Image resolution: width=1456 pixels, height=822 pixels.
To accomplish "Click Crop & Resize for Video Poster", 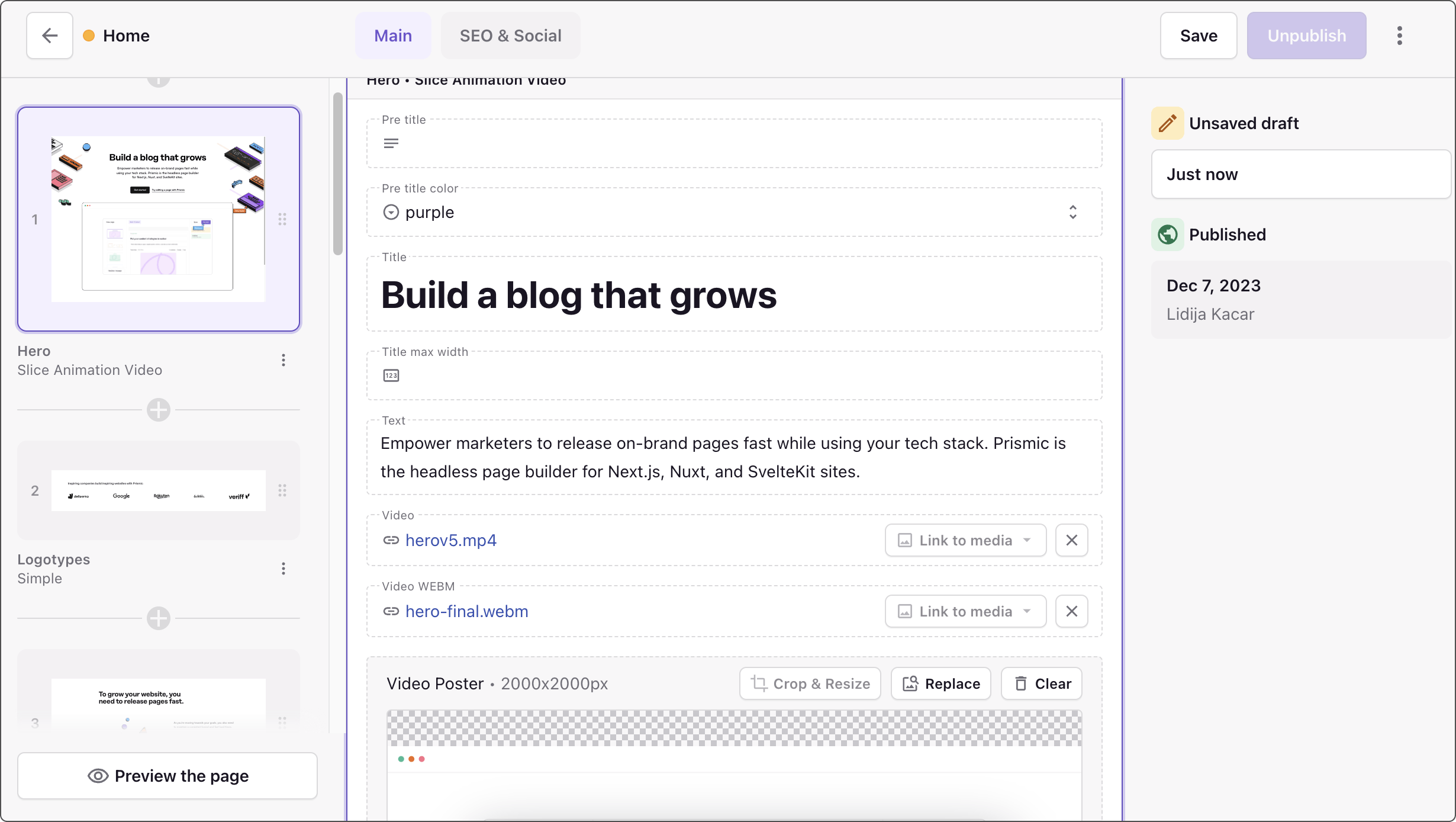I will click(810, 683).
